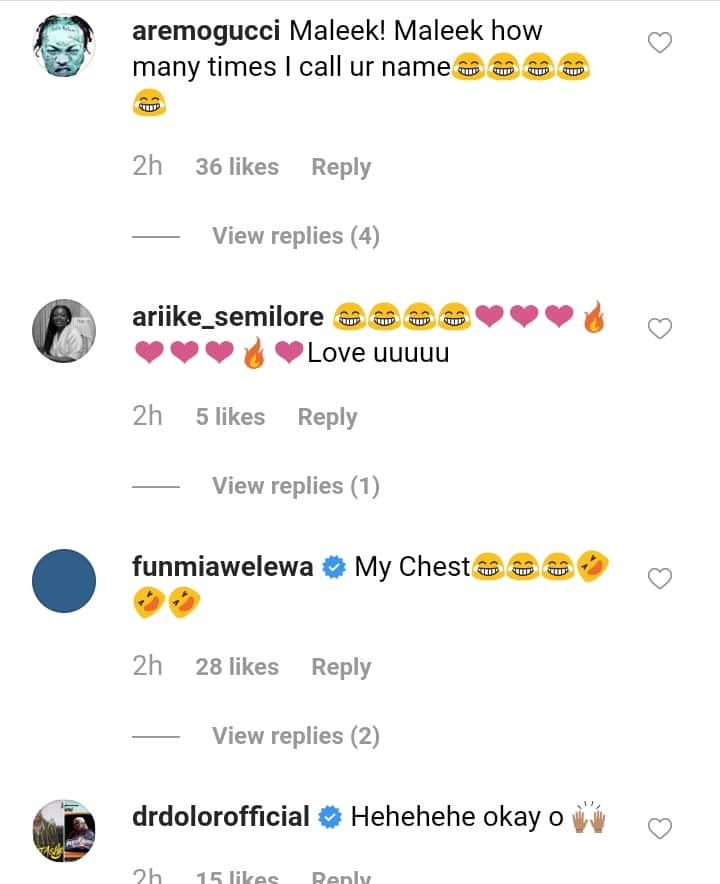This screenshot has width=720, height=884.
Task: Open the ariike_semilore username link
Action: pyautogui.click(x=227, y=318)
